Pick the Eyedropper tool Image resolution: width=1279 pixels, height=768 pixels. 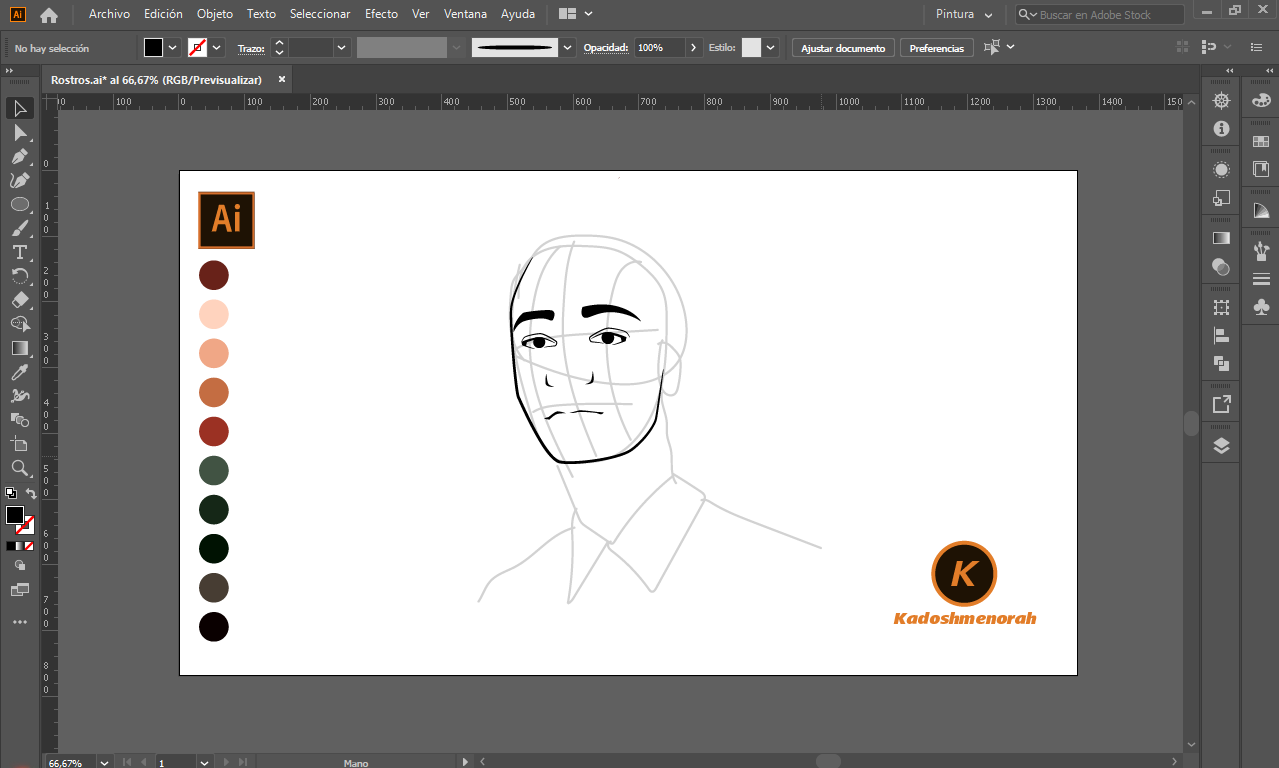[x=19, y=372]
